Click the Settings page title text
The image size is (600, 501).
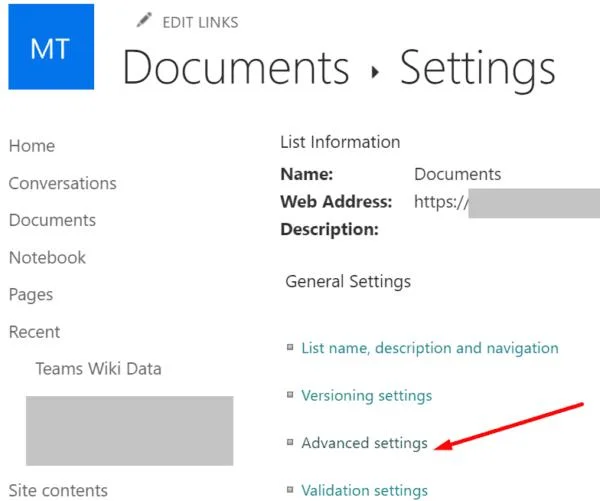coord(478,70)
